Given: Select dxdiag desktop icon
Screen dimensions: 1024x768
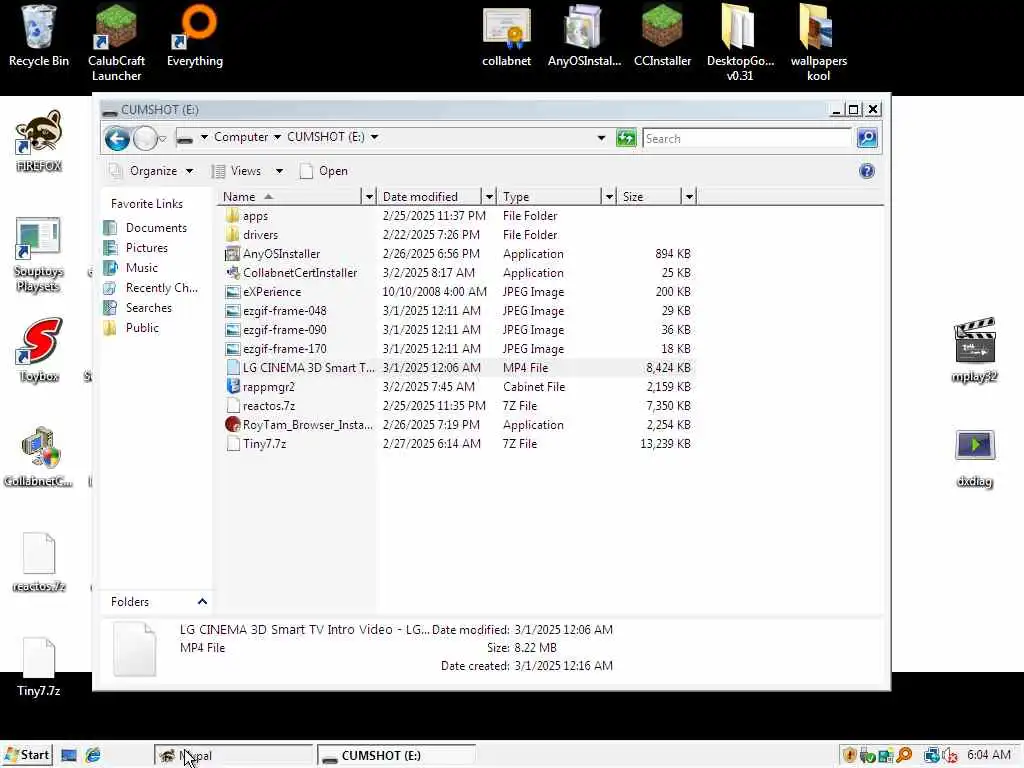Looking at the screenshot, I should (974, 458).
